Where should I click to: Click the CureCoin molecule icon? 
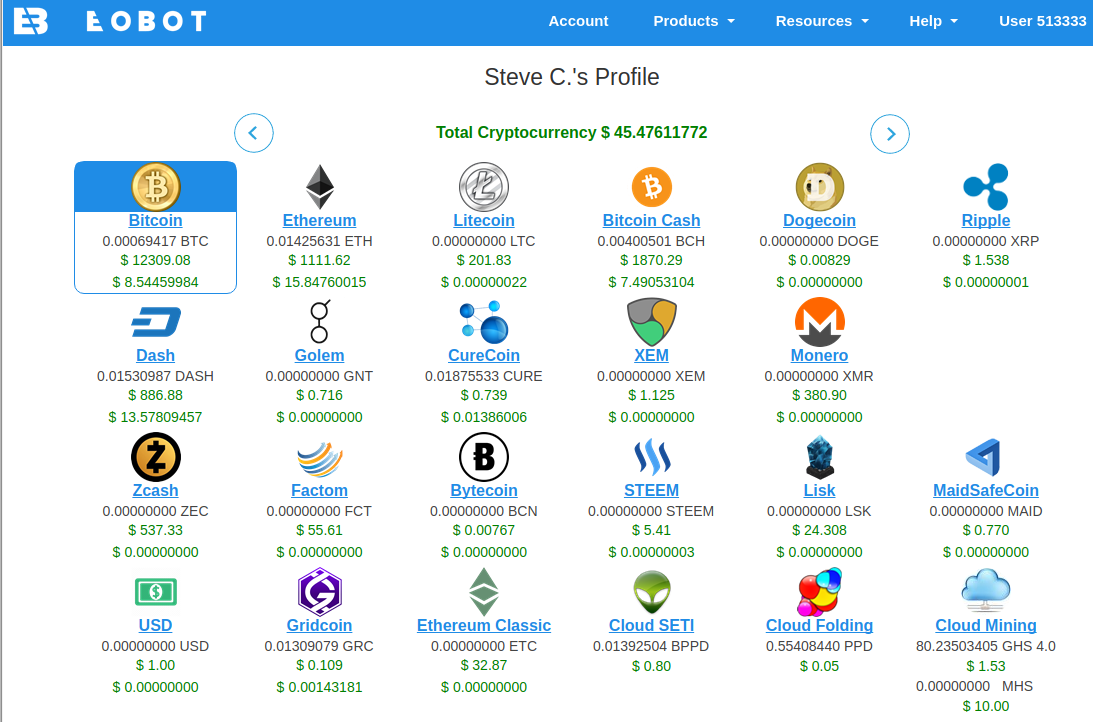(x=484, y=322)
